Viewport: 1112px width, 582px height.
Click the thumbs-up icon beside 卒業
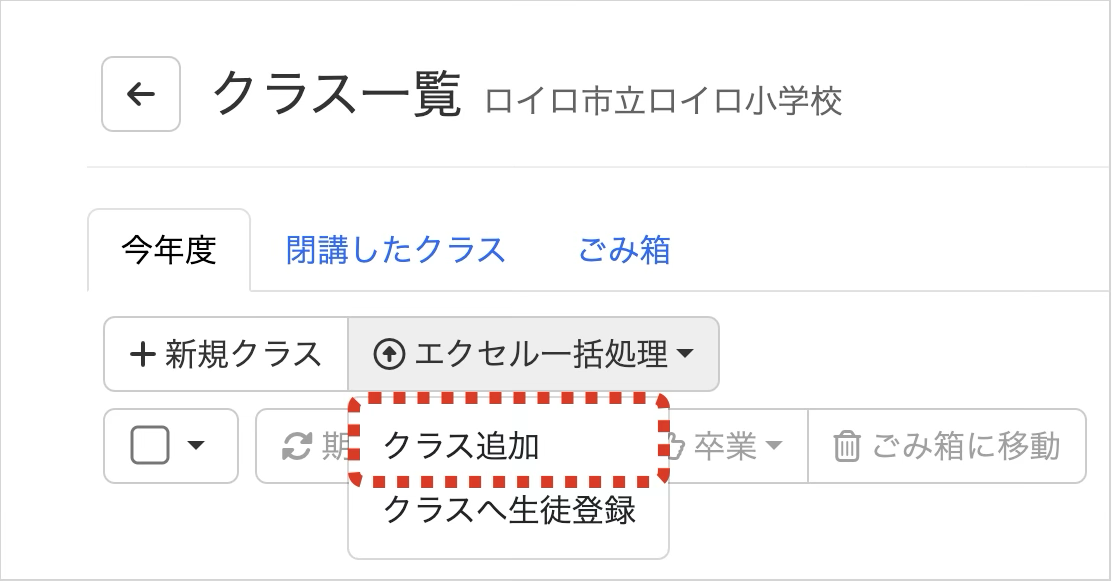(676, 447)
